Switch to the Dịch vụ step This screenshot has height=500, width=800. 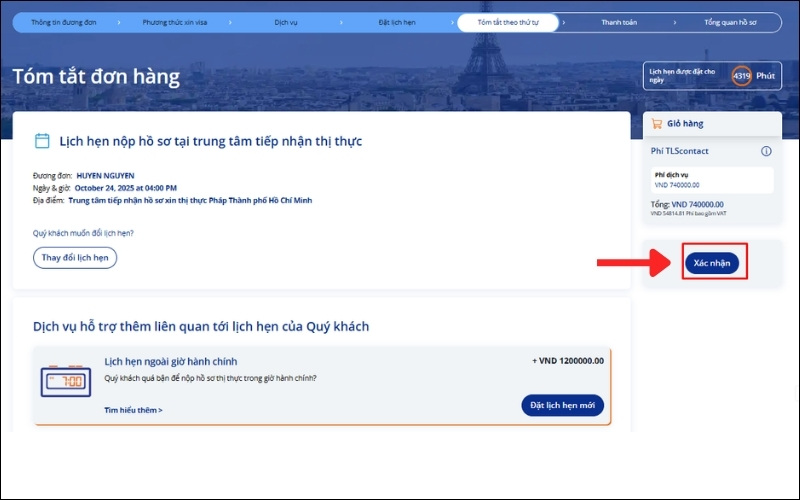click(286, 22)
